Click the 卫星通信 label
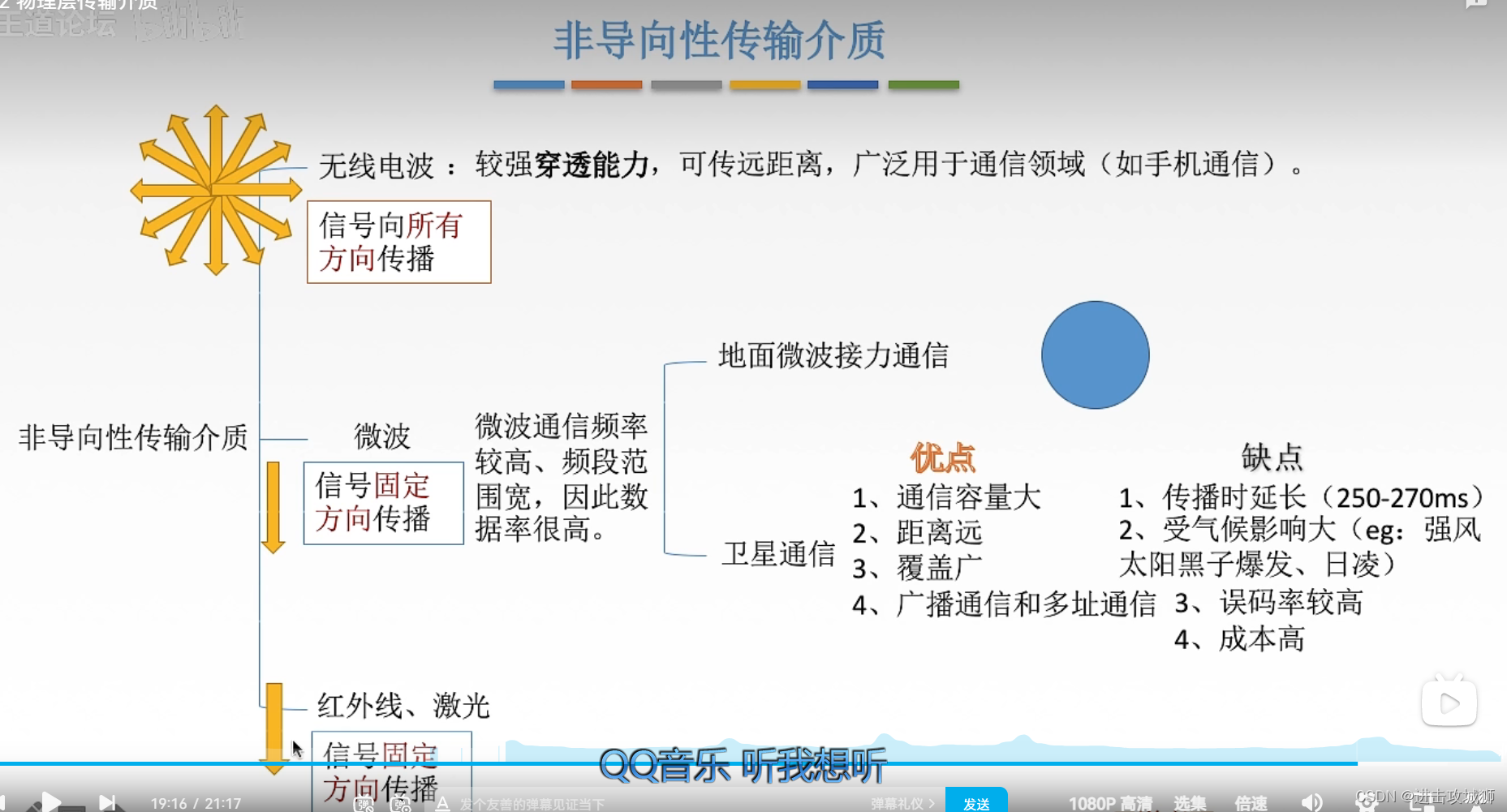This screenshot has height=812, width=1507. pyautogui.click(x=778, y=553)
